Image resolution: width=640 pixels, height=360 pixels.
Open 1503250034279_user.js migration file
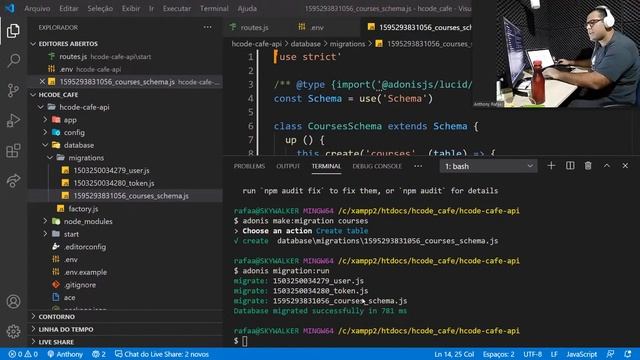[x=125, y=171]
